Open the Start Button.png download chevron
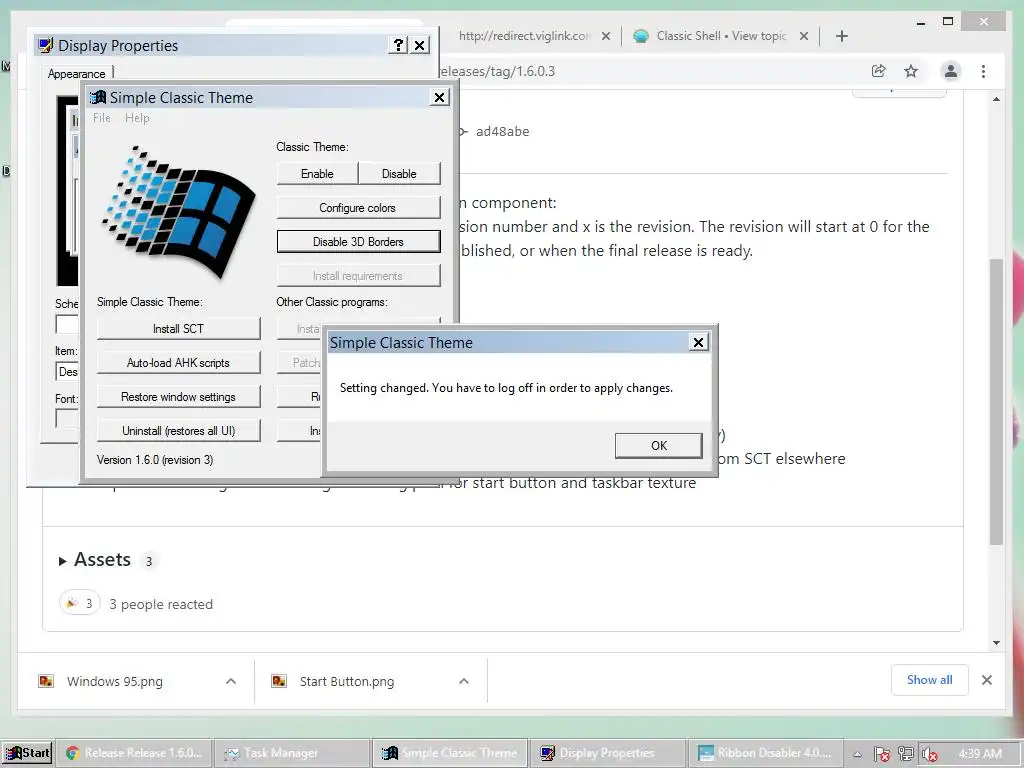The width and height of the screenshot is (1024, 768). pos(464,681)
